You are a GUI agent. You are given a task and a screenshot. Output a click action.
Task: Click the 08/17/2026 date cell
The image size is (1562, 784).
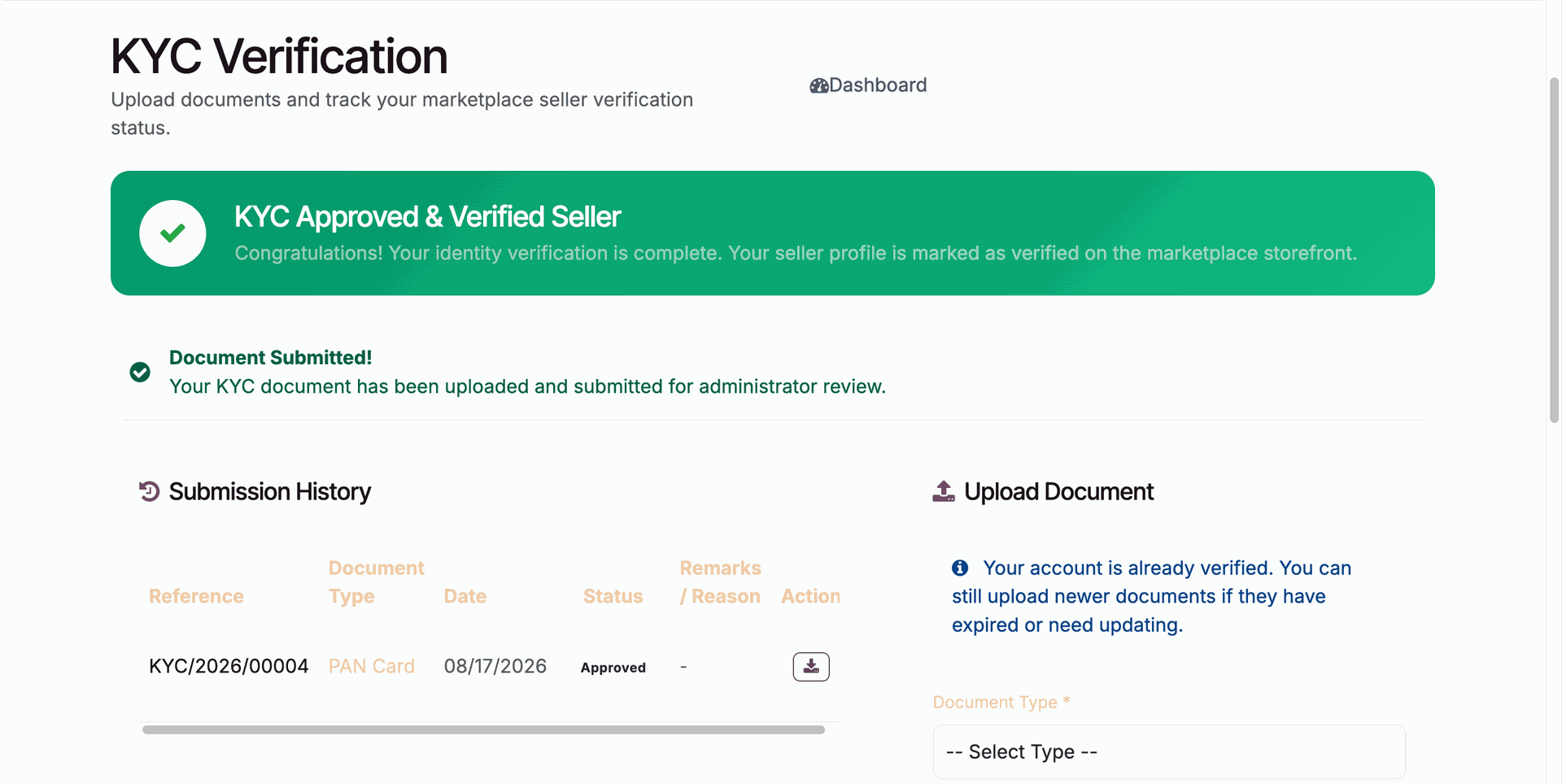pyautogui.click(x=495, y=666)
